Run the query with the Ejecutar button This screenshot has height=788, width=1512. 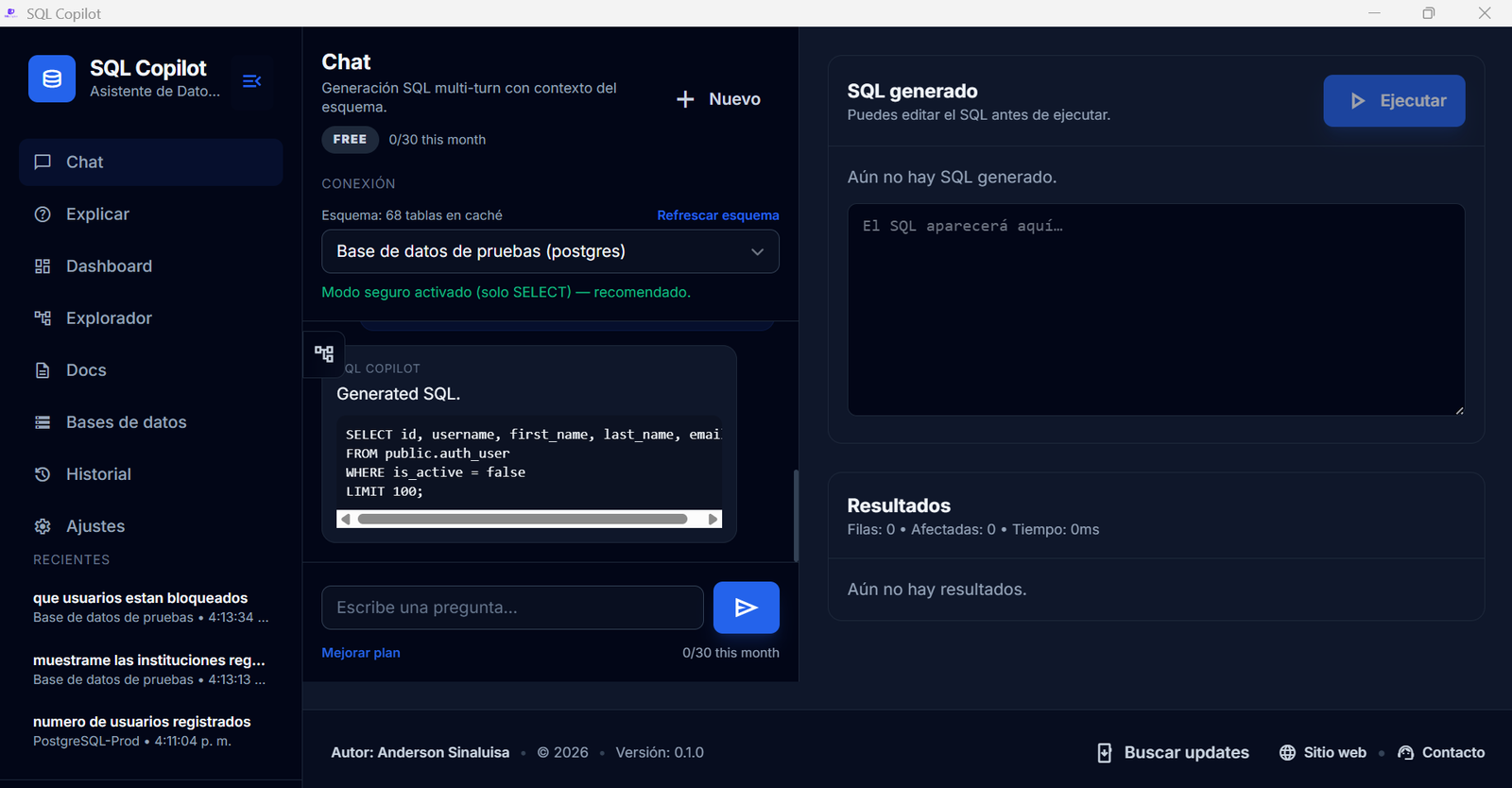(1394, 101)
